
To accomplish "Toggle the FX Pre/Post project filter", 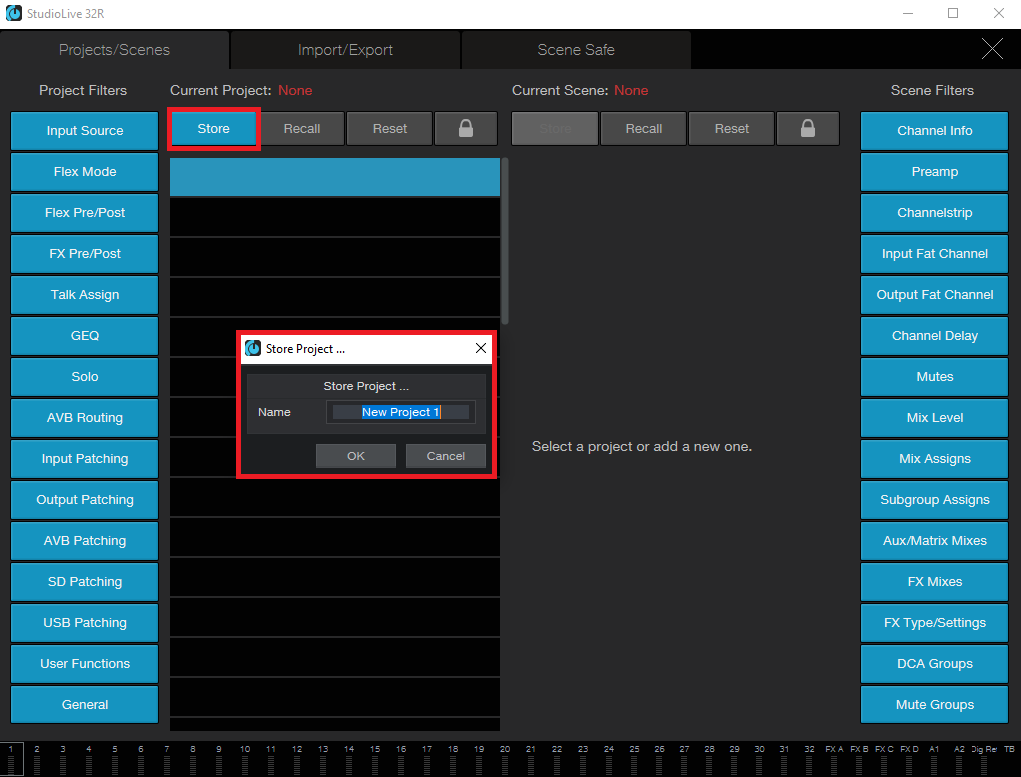I will click(85, 254).
